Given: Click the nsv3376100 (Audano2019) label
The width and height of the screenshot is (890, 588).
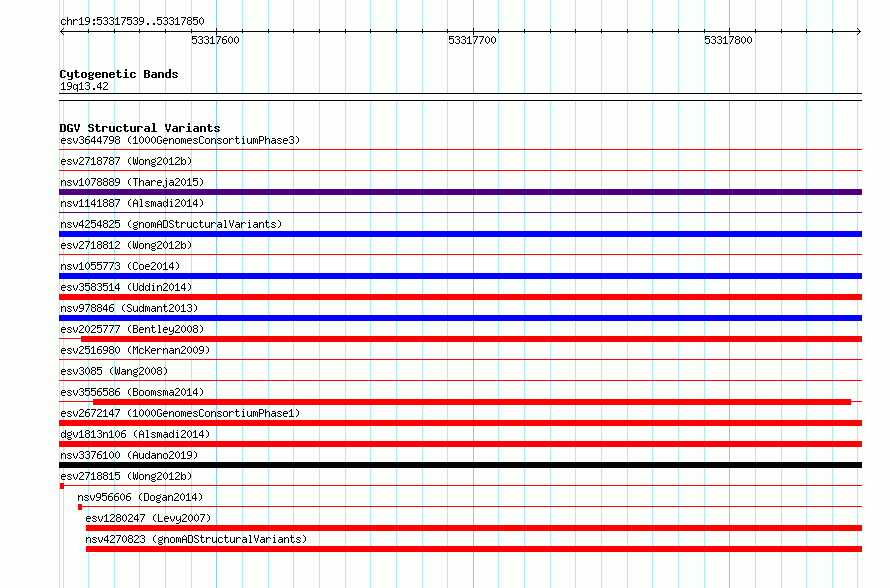Looking at the screenshot, I should tap(129, 455).
